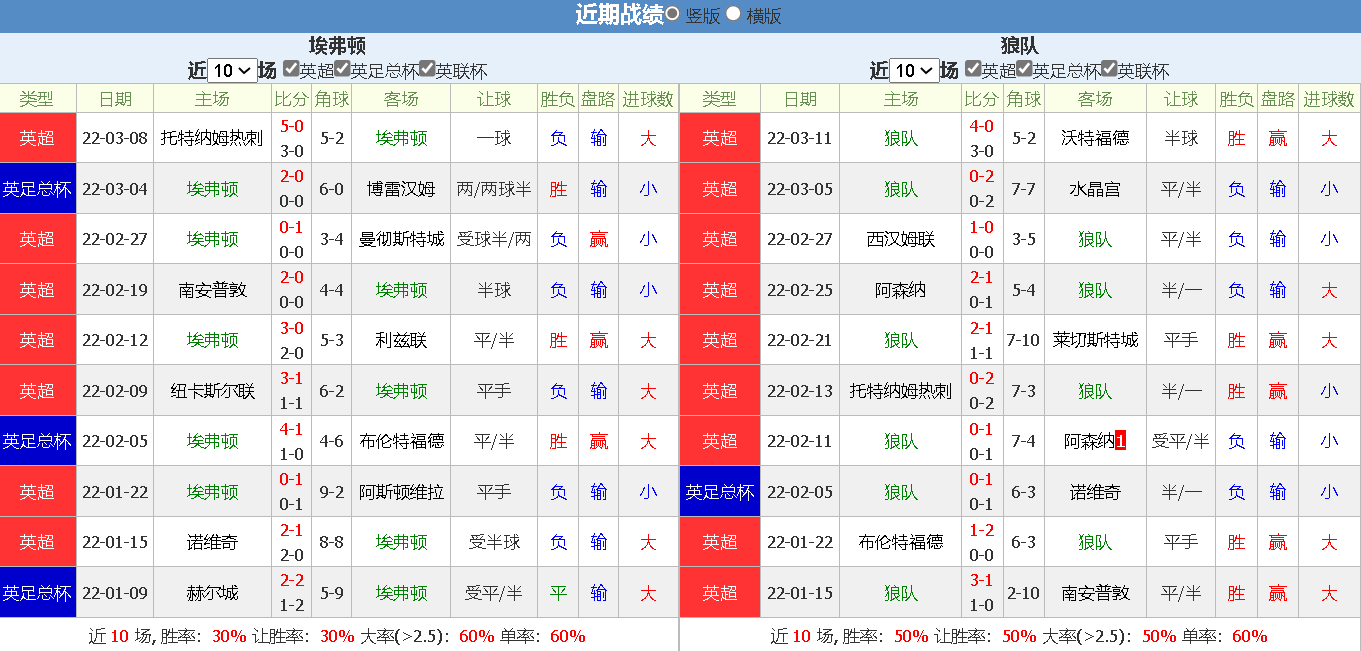Click 埃弗顿 team title heading
The width and height of the screenshot is (1361, 651).
[x=337, y=45]
